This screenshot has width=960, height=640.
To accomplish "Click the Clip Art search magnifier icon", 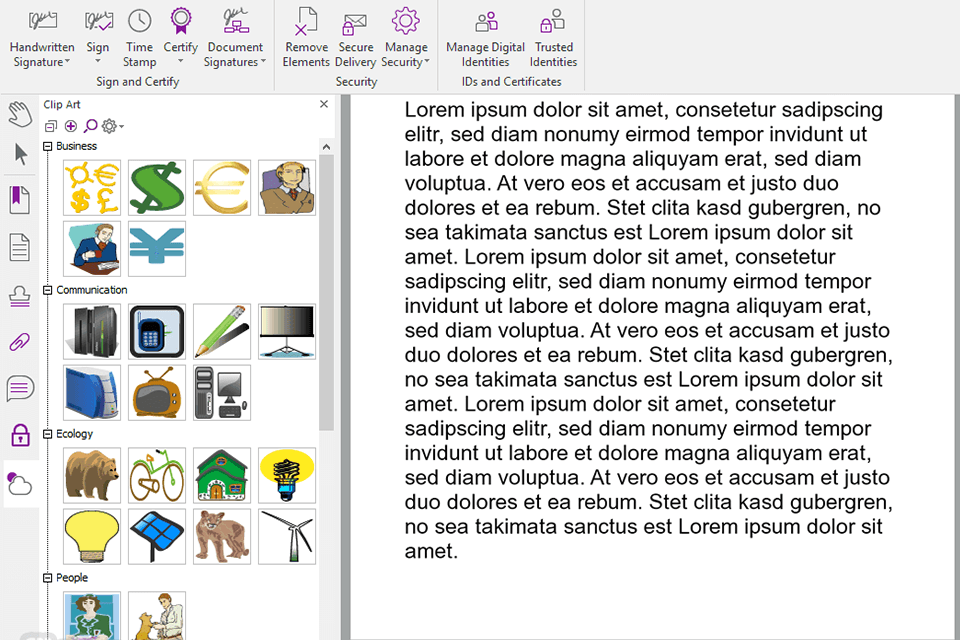I will coord(90,126).
